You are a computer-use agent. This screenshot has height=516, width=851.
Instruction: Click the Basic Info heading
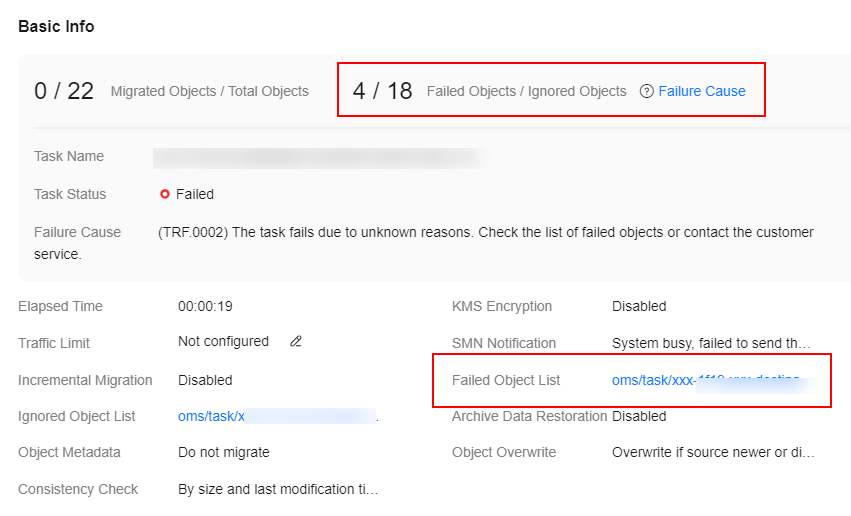[56, 26]
